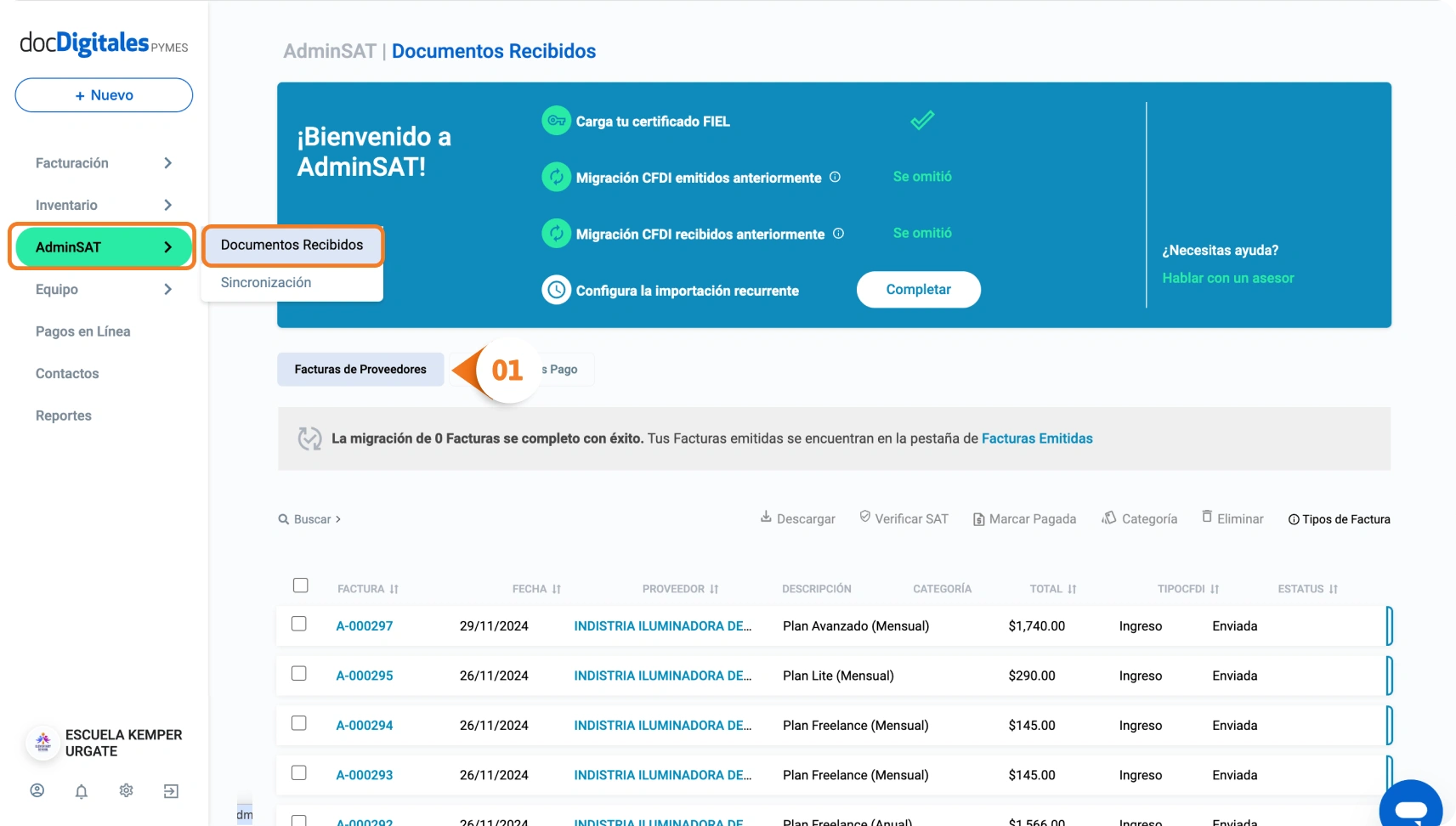Viewport: 1456px width, 826px height.
Task: Expand the Equipo menu chevron
Action: [x=167, y=289]
